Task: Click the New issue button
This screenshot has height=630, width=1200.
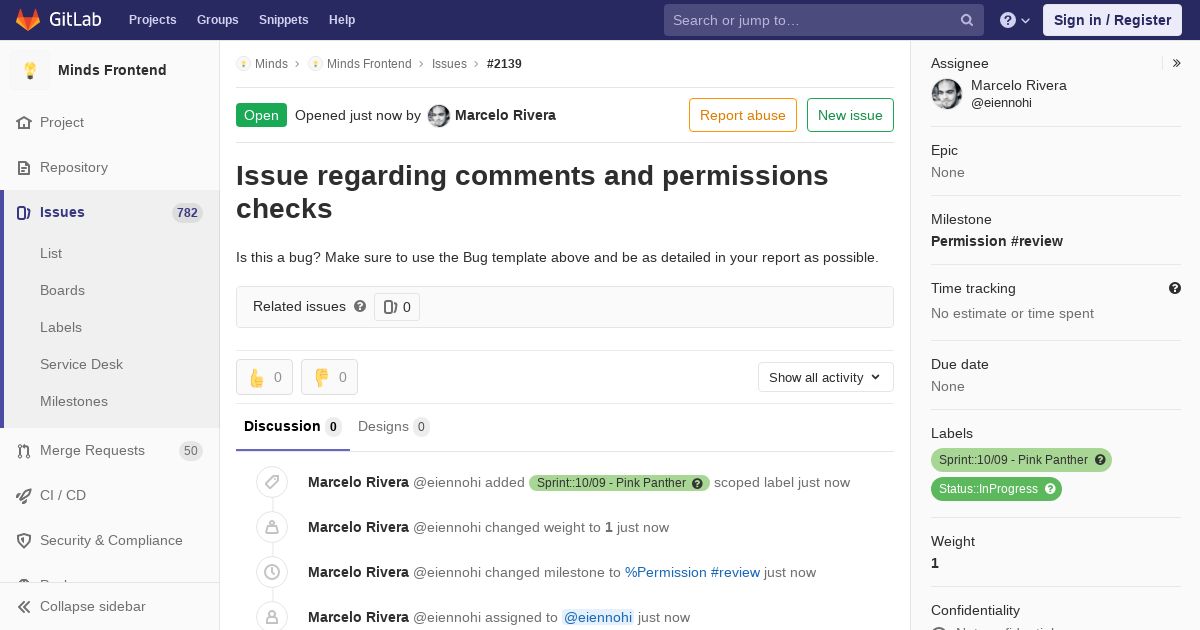Action: coord(850,115)
